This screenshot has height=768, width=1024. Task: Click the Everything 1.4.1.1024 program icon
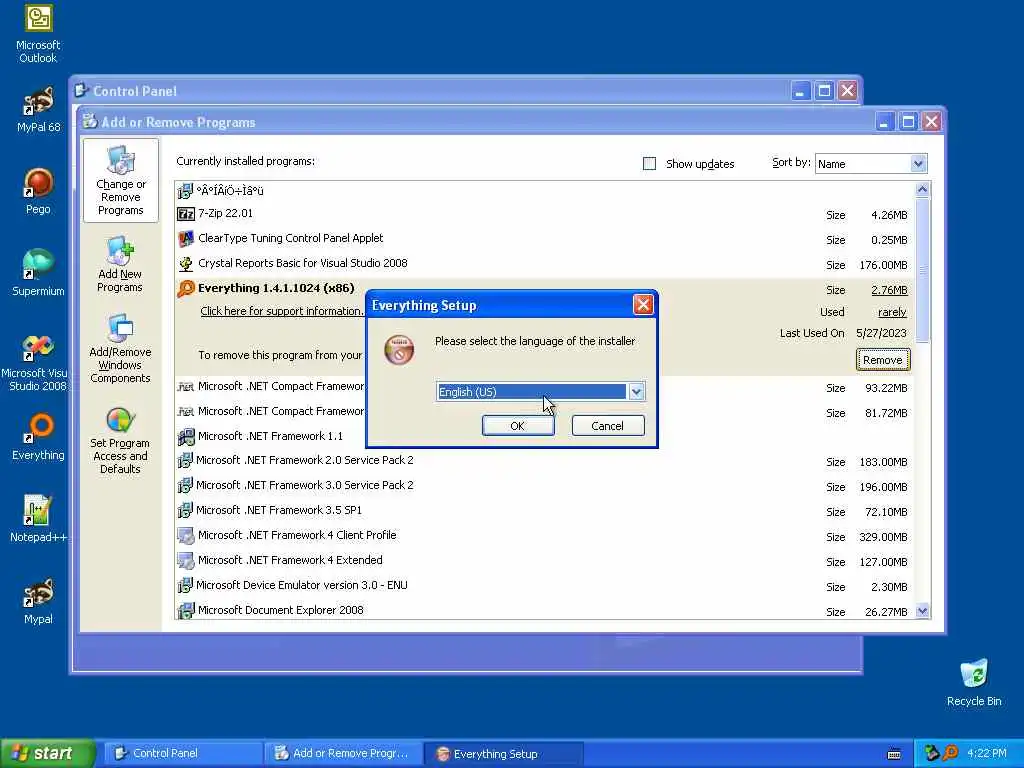click(186, 288)
